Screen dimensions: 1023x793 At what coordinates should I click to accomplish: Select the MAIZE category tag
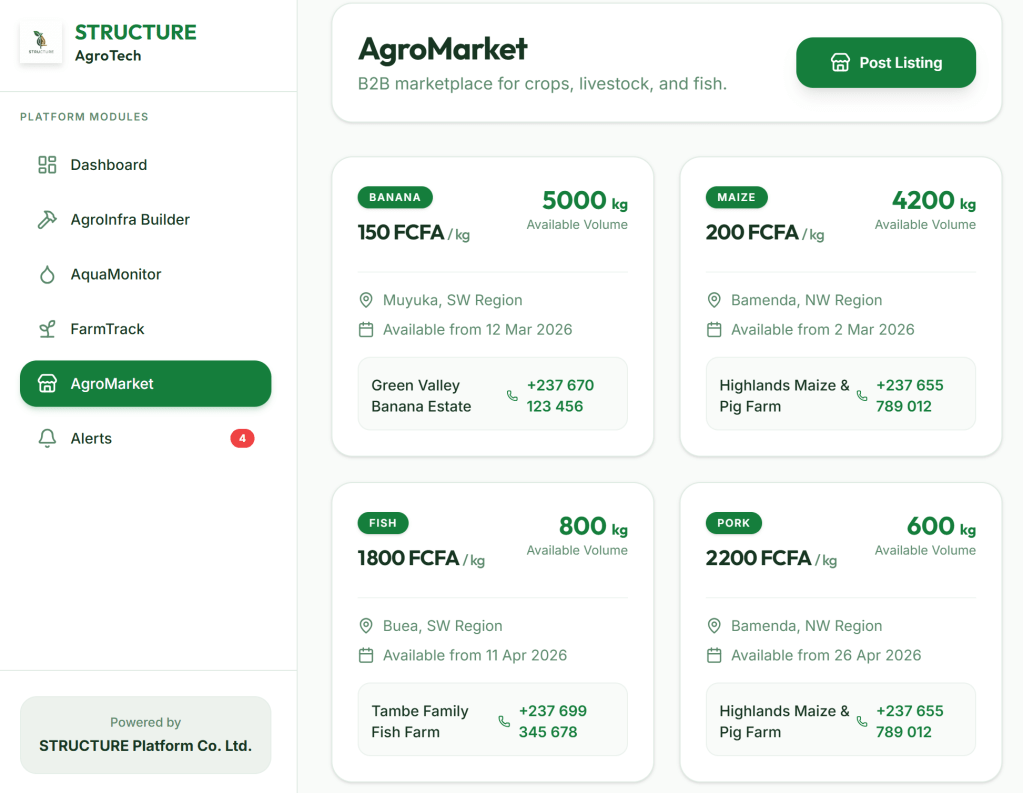click(x=736, y=197)
